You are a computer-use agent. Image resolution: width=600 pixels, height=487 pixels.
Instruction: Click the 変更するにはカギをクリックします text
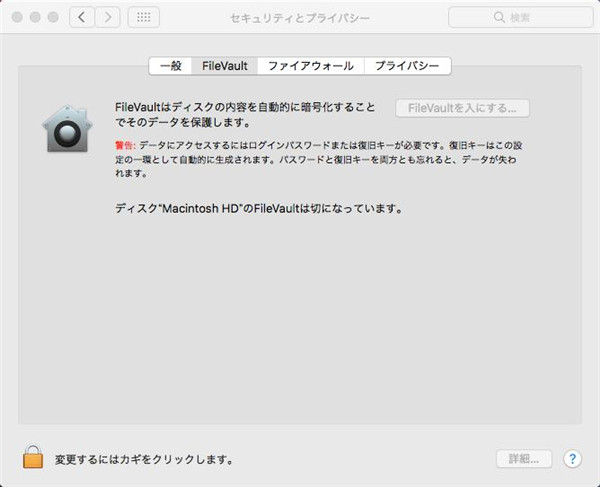(x=144, y=459)
